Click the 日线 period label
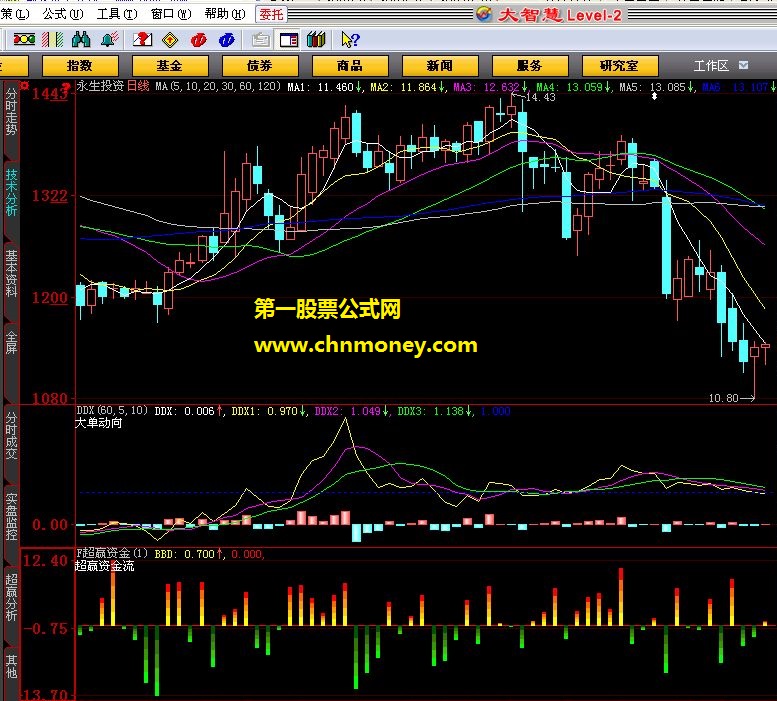Viewport: 777px width, 701px height. click(138, 86)
